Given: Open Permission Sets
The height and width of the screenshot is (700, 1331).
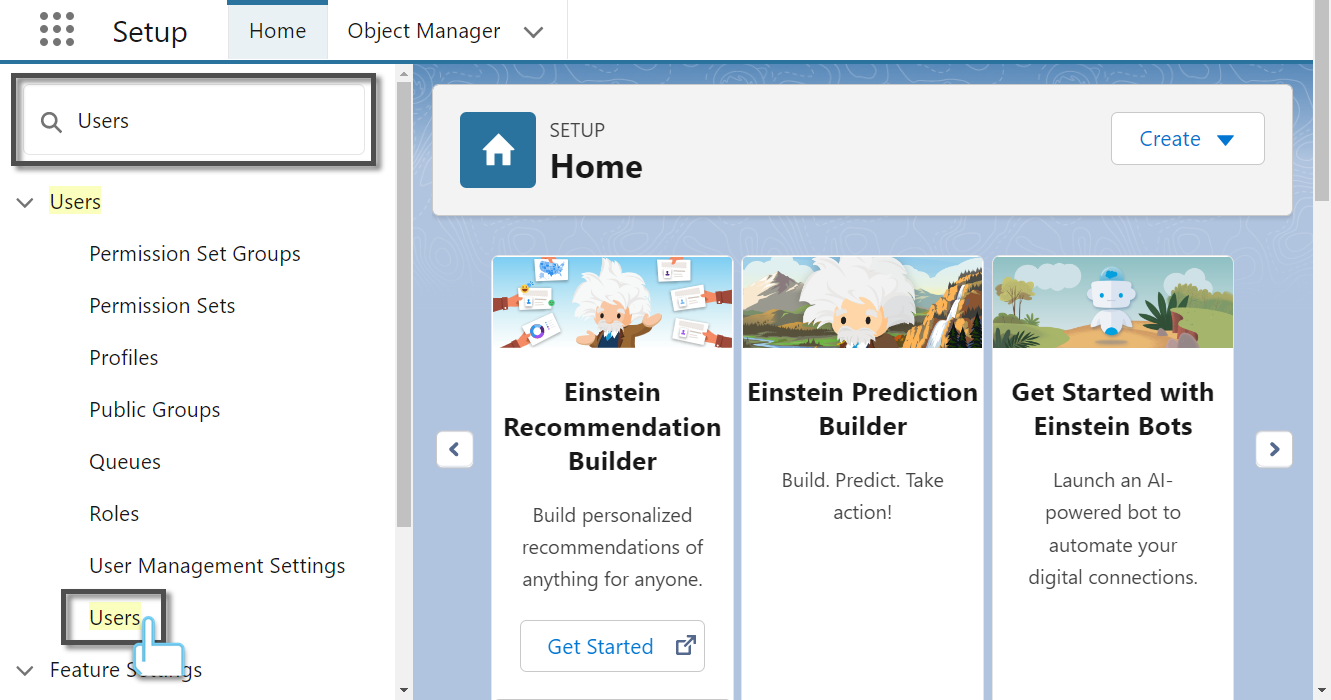Looking at the screenshot, I should [x=162, y=306].
